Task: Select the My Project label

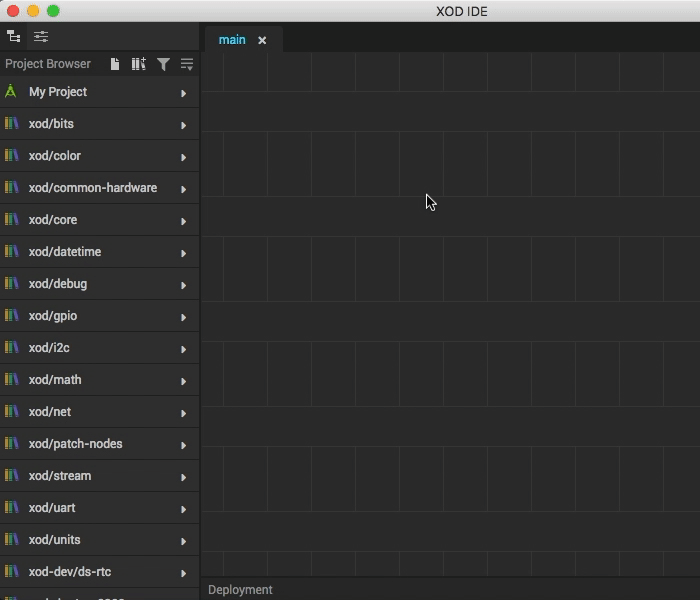Action: (58, 92)
